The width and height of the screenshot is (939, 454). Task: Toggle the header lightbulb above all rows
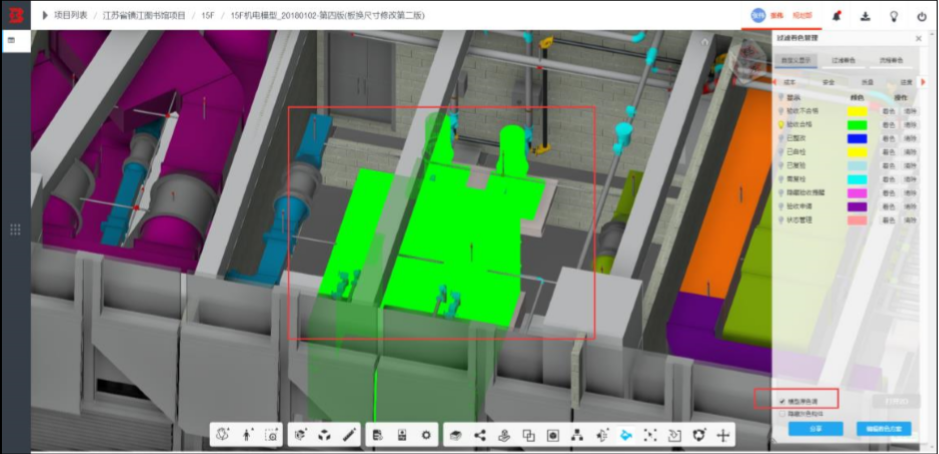[781, 97]
